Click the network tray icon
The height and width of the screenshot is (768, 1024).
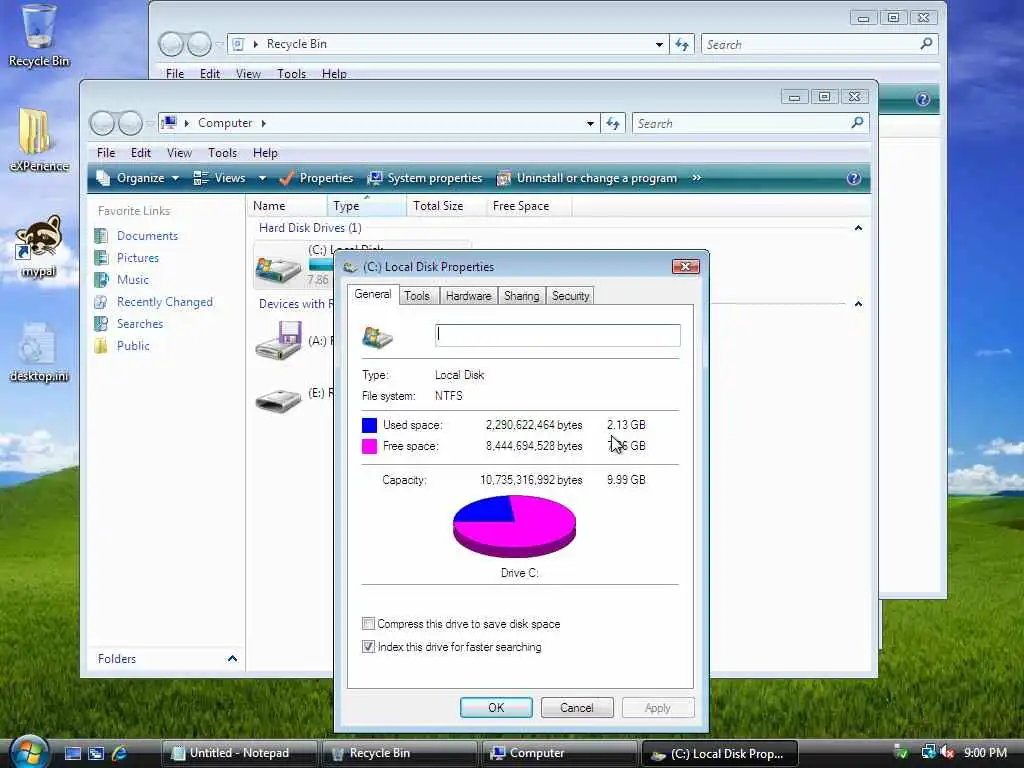pyautogui.click(x=928, y=752)
